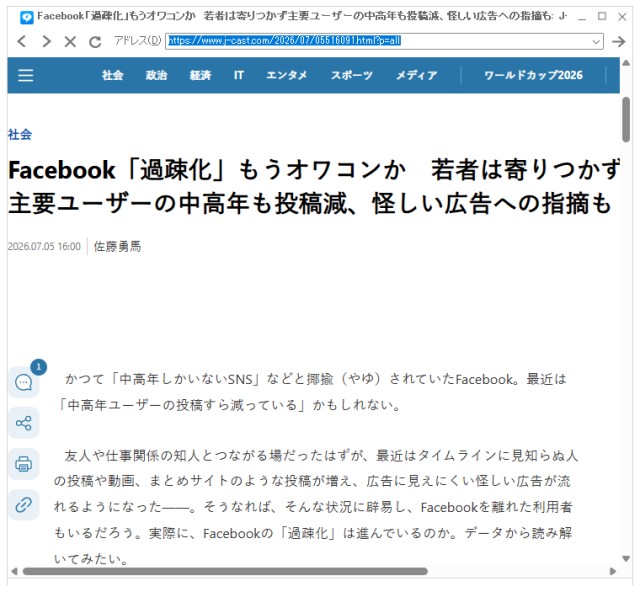Click the paragraph starting with 友人や仕事関係の知人
The image size is (640, 592).
coord(316,507)
